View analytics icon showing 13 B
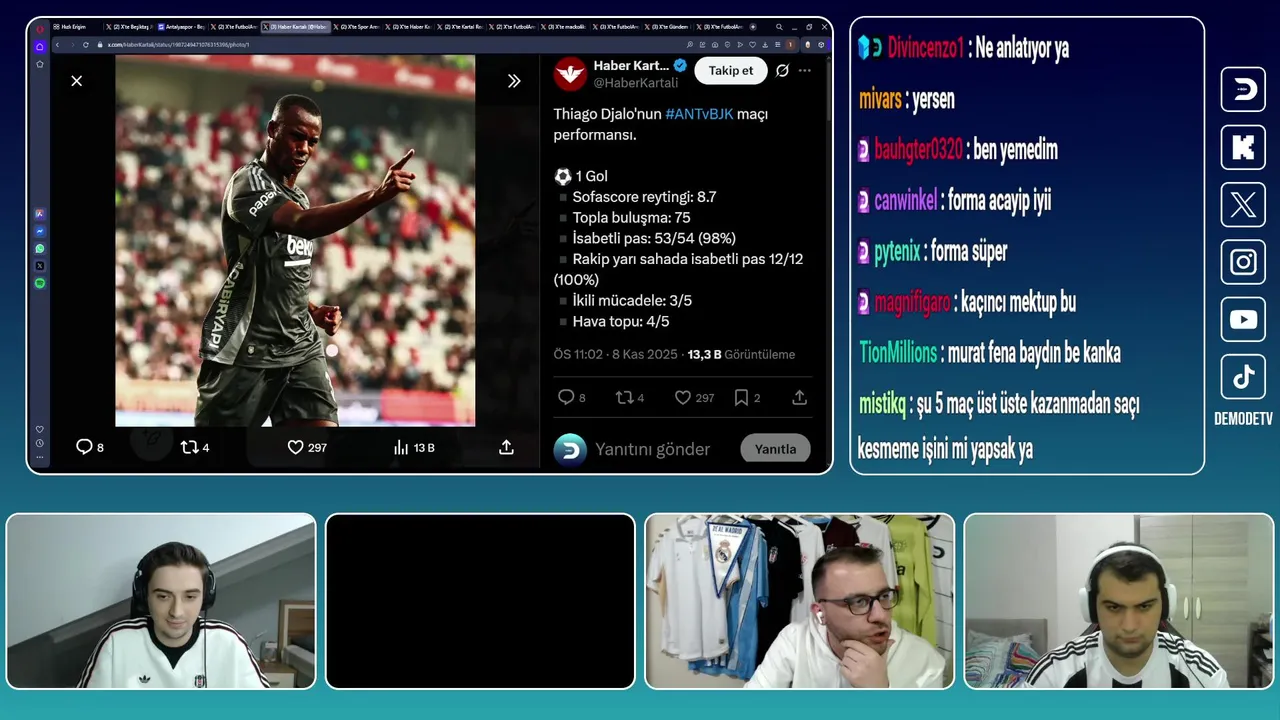 pos(415,447)
